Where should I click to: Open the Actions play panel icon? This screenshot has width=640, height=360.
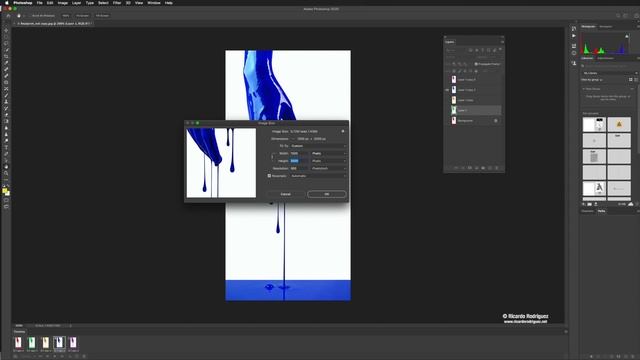pyautogui.click(x=574, y=36)
